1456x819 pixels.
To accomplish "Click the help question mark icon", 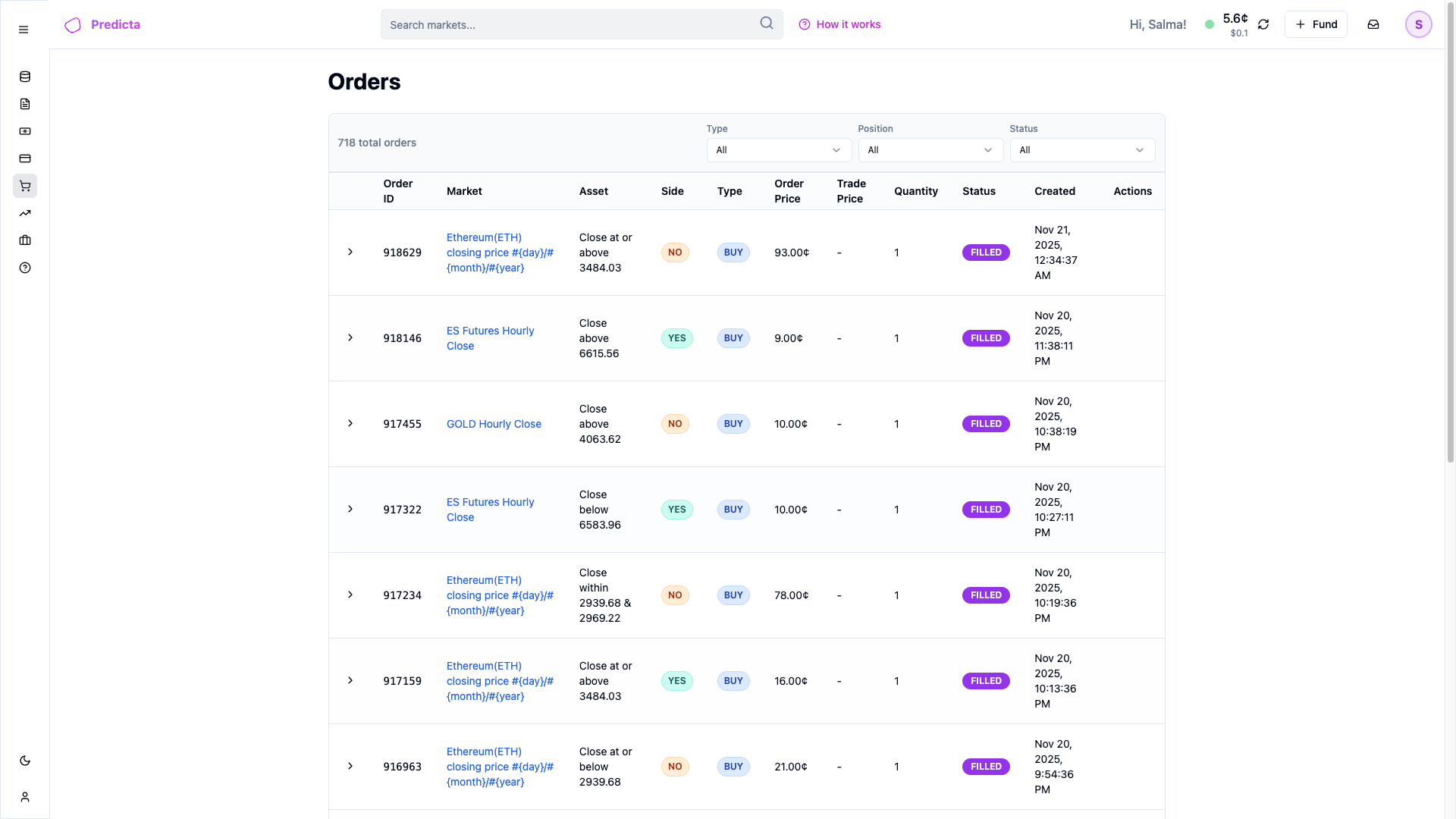I will click(25, 268).
